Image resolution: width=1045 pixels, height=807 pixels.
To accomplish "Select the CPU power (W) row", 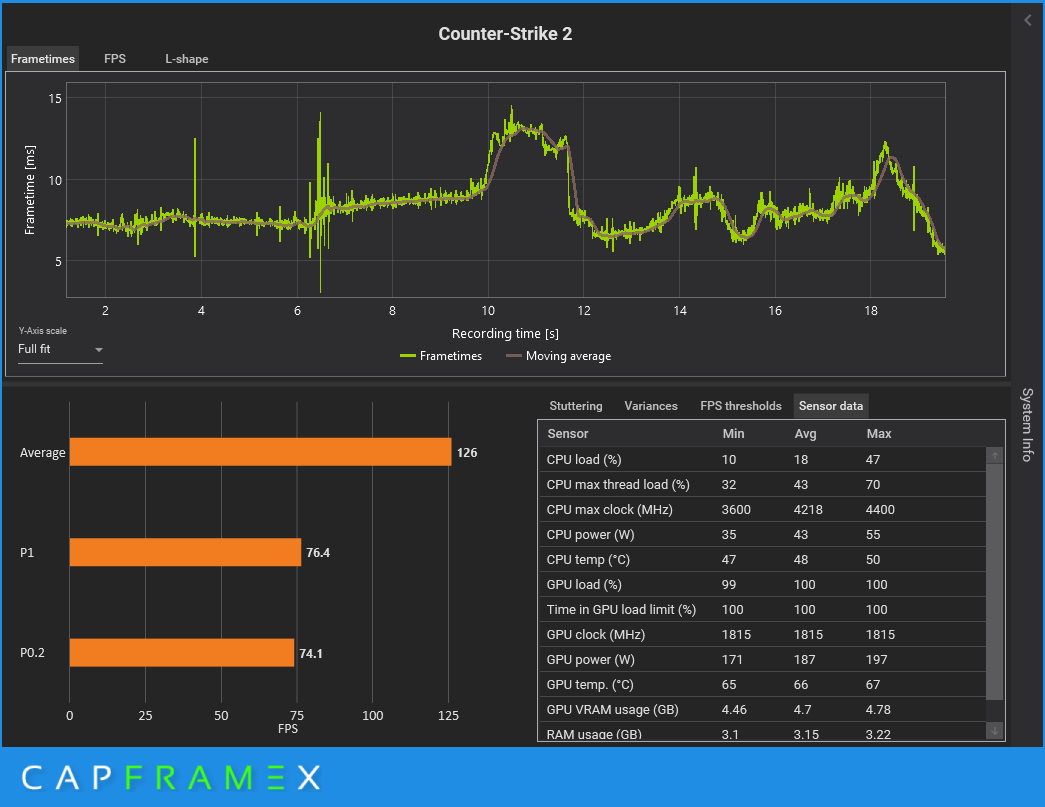I will [x=762, y=534].
